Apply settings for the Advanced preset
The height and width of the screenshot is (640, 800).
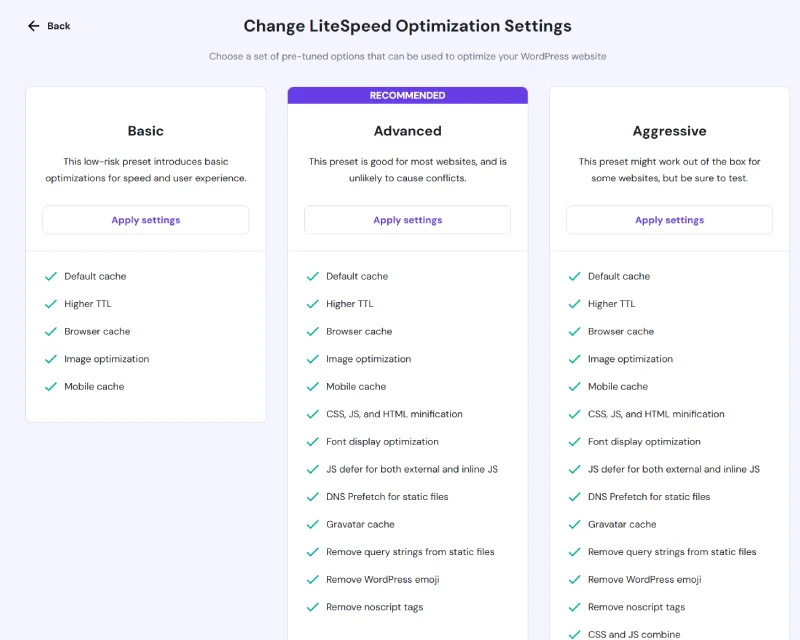point(407,220)
